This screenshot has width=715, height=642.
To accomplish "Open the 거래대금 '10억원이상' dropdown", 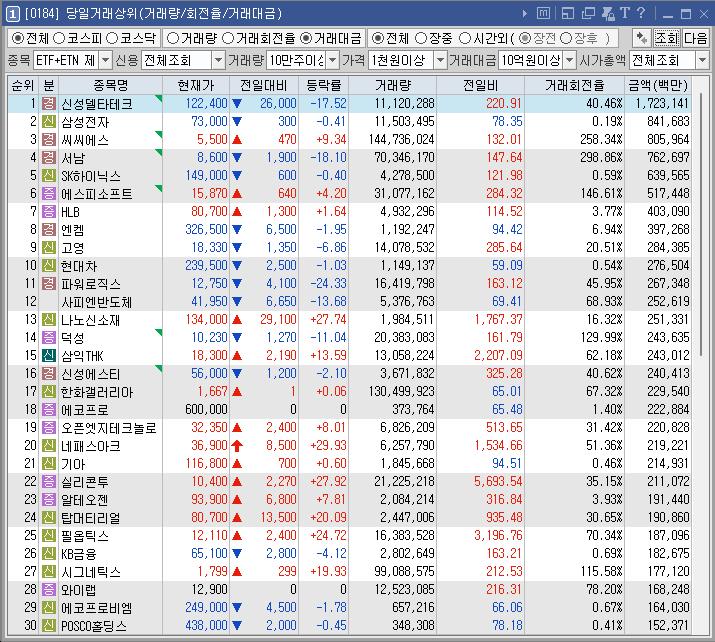I will point(570,60).
